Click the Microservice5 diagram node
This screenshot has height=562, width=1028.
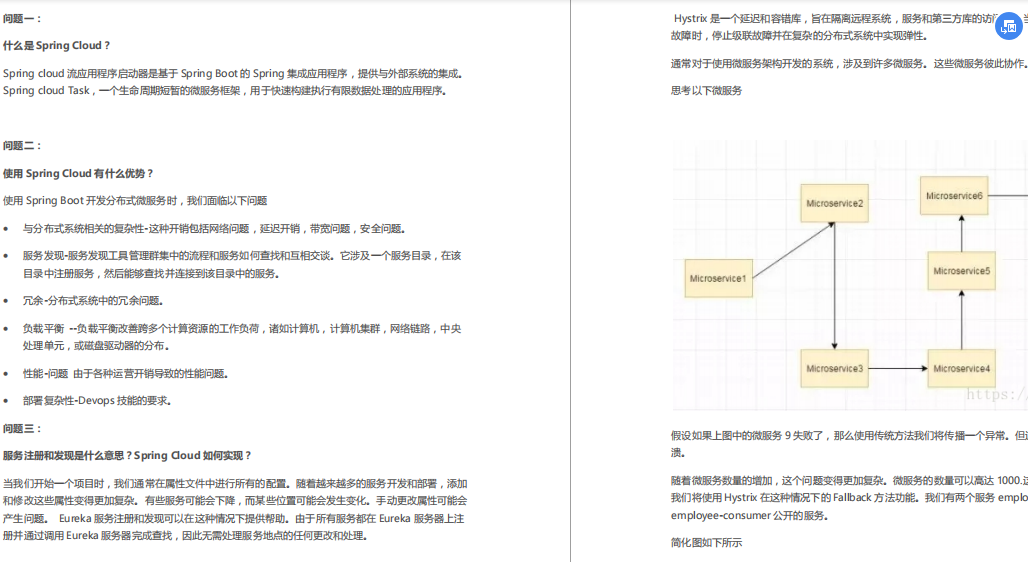click(962, 271)
